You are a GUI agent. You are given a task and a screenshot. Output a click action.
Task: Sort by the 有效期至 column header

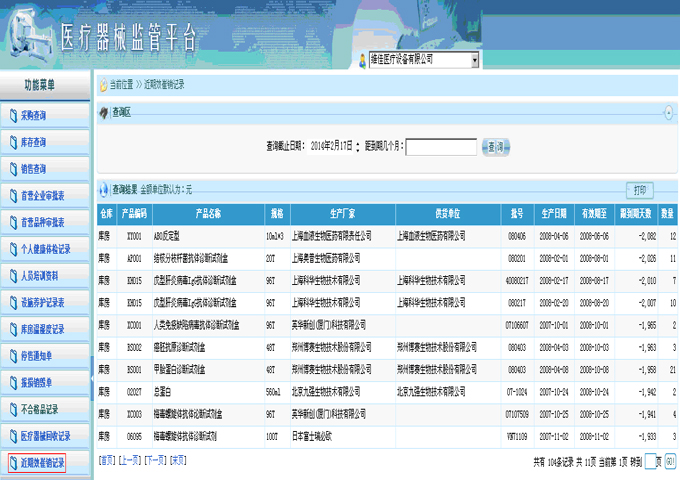[595, 214]
